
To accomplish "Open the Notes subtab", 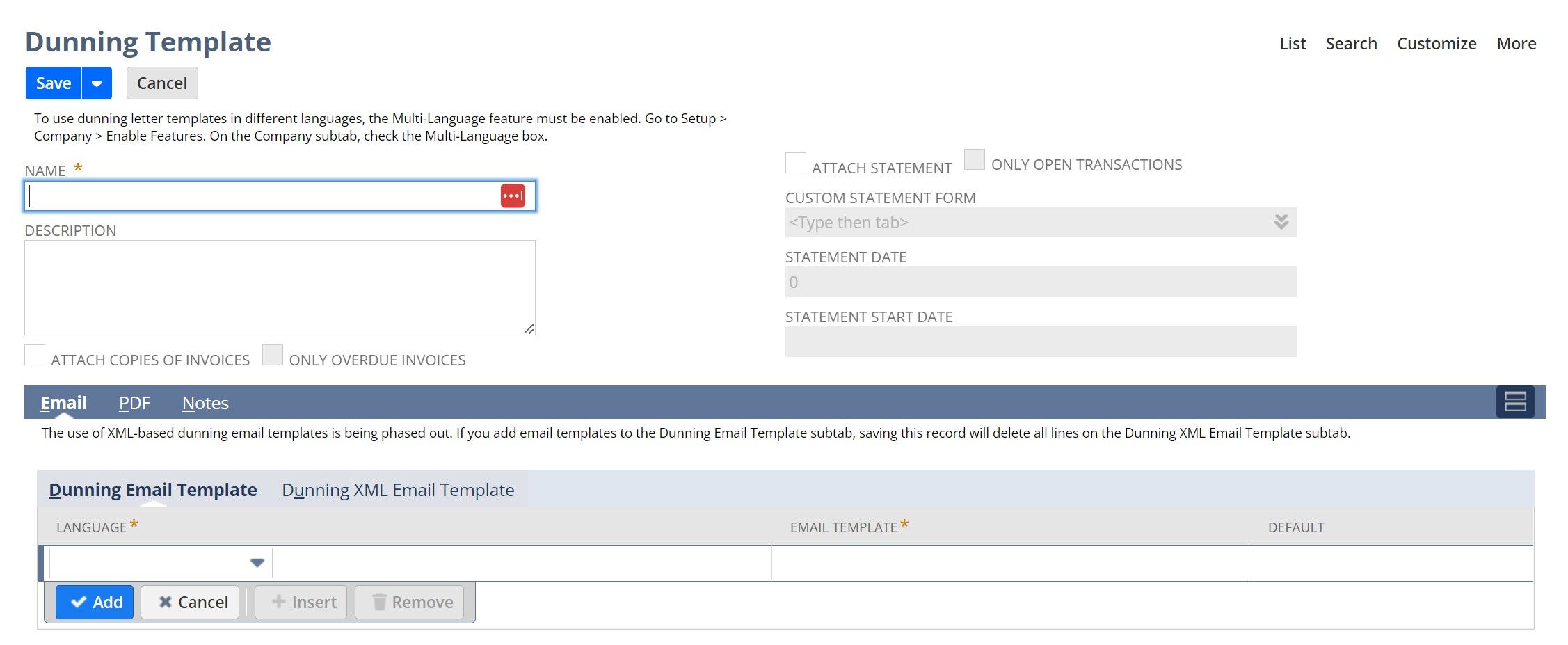I will pyautogui.click(x=205, y=402).
